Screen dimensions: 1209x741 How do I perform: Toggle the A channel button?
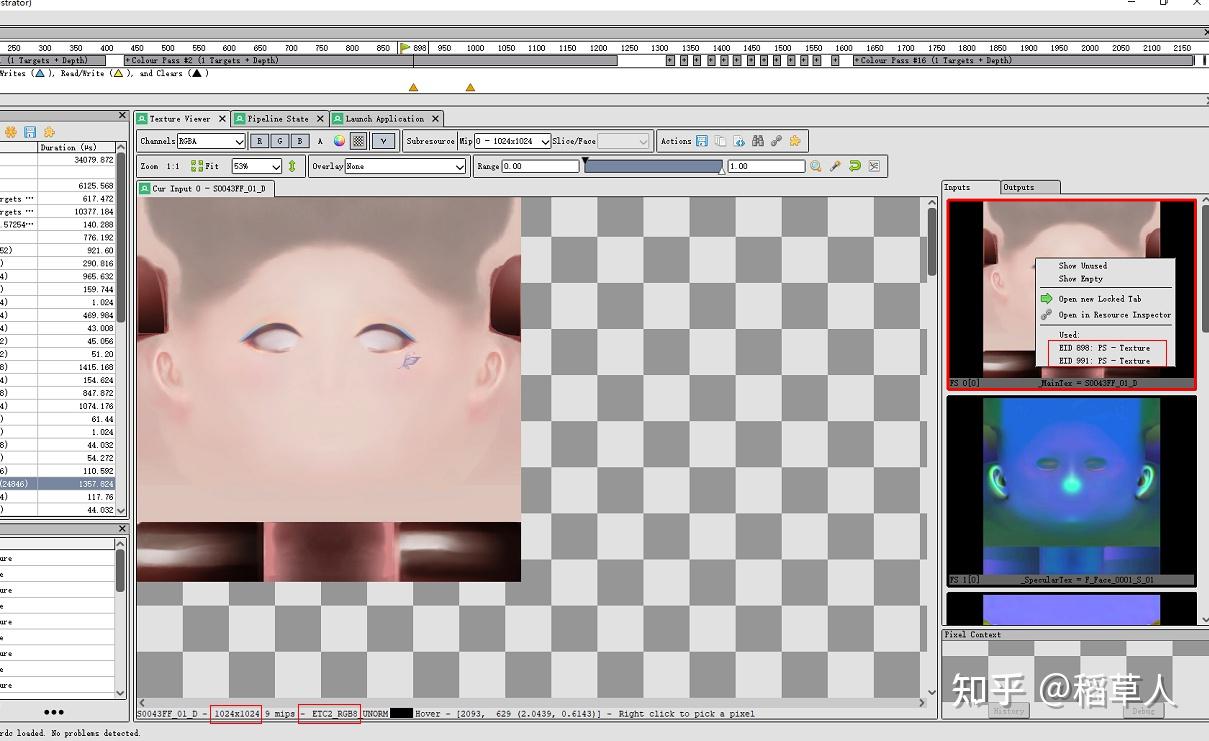coord(320,141)
